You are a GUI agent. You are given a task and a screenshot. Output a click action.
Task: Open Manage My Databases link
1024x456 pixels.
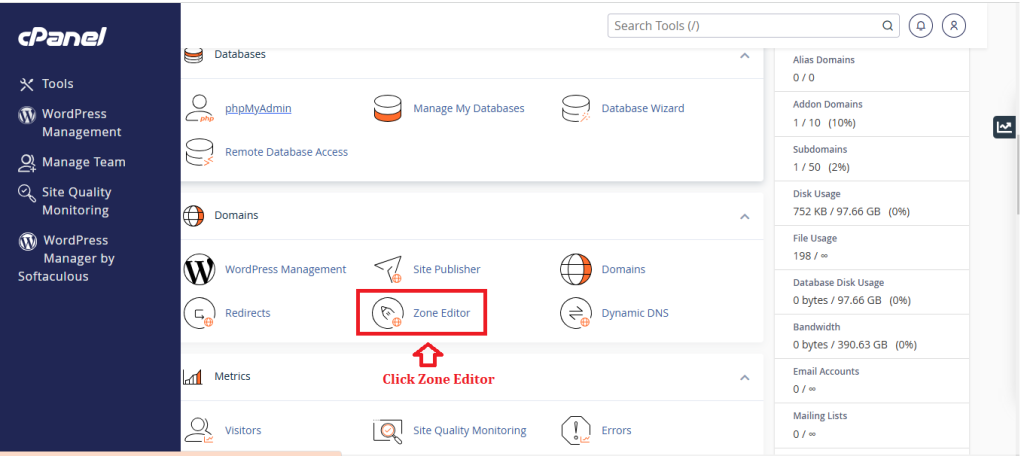tap(469, 108)
